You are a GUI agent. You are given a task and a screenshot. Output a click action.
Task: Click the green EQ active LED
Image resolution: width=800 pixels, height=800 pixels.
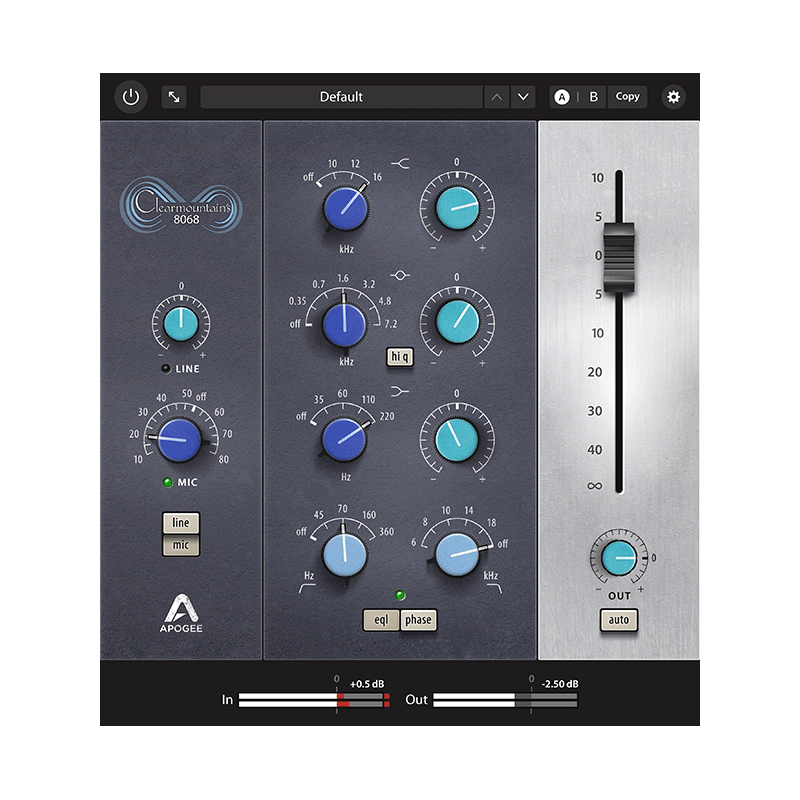400,595
